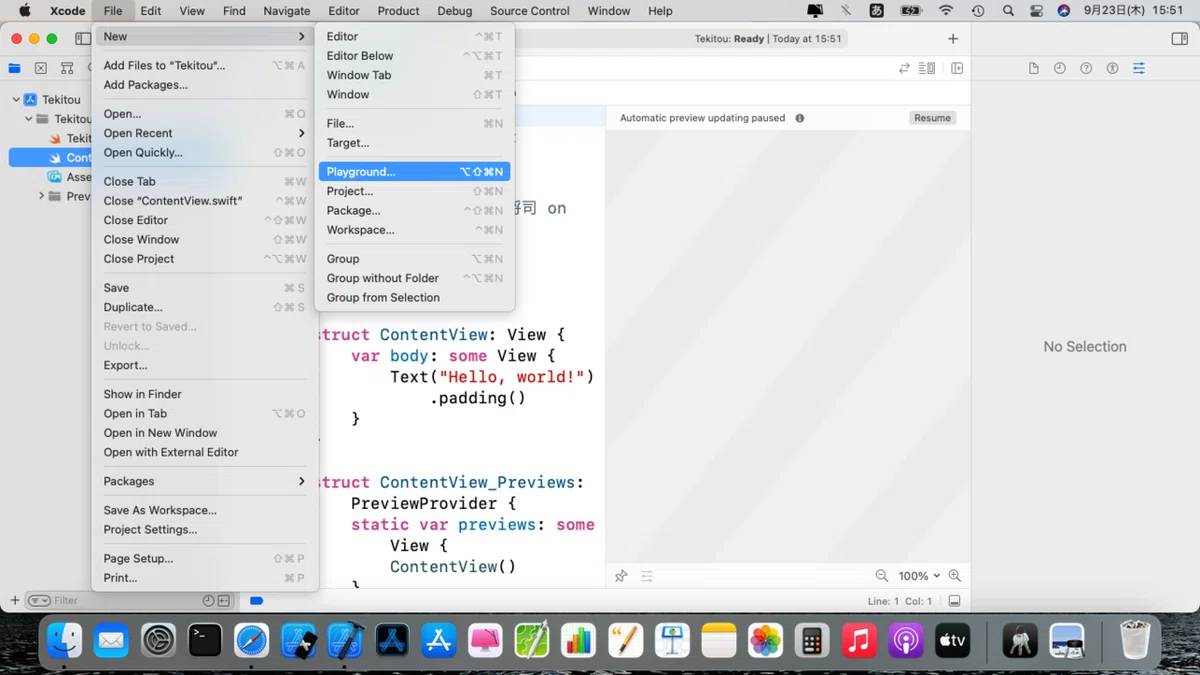Toggle the navigator sidebar button
1200x675 pixels.
tap(83, 39)
